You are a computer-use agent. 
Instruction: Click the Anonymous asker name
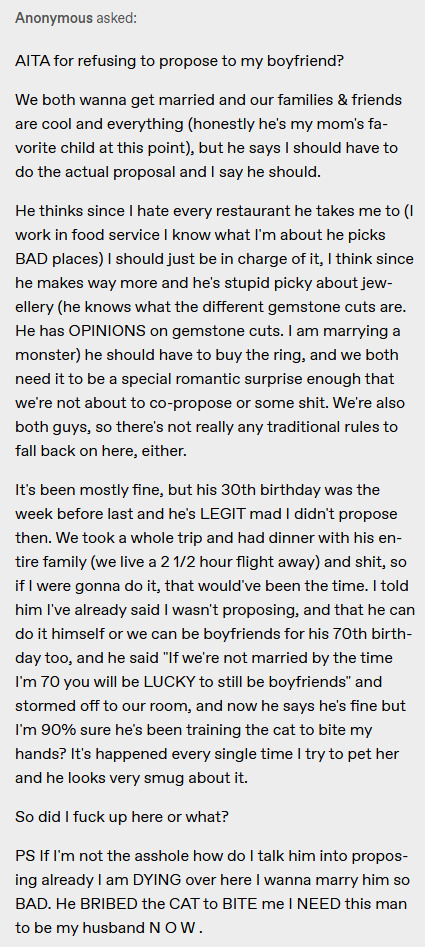tap(54, 18)
